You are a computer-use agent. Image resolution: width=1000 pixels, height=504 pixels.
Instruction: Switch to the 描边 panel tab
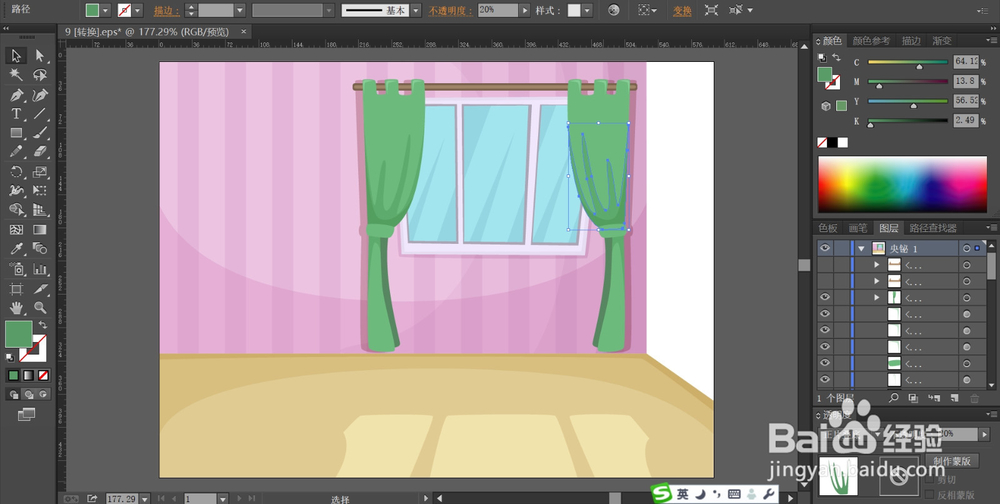point(911,41)
